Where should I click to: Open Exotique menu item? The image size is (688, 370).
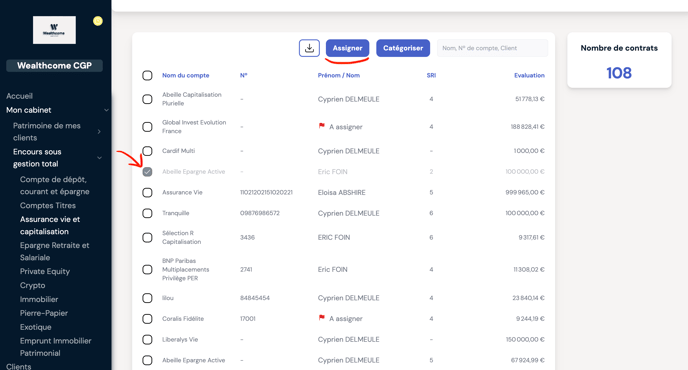point(36,327)
